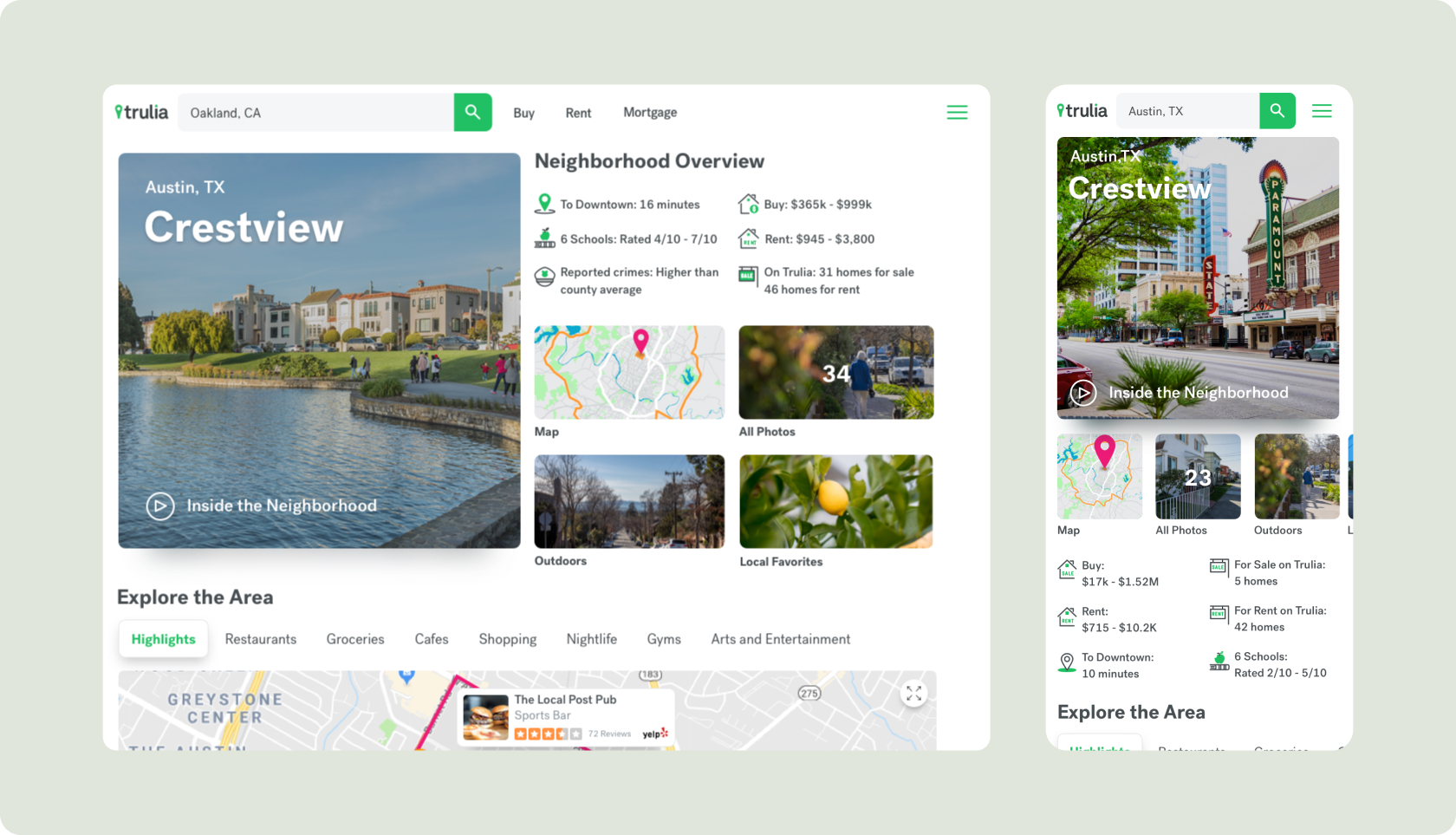Viewport: 1456px width, 835px height.
Task: Click the star rating for The Local Post Pub
Action: point(548,734)
